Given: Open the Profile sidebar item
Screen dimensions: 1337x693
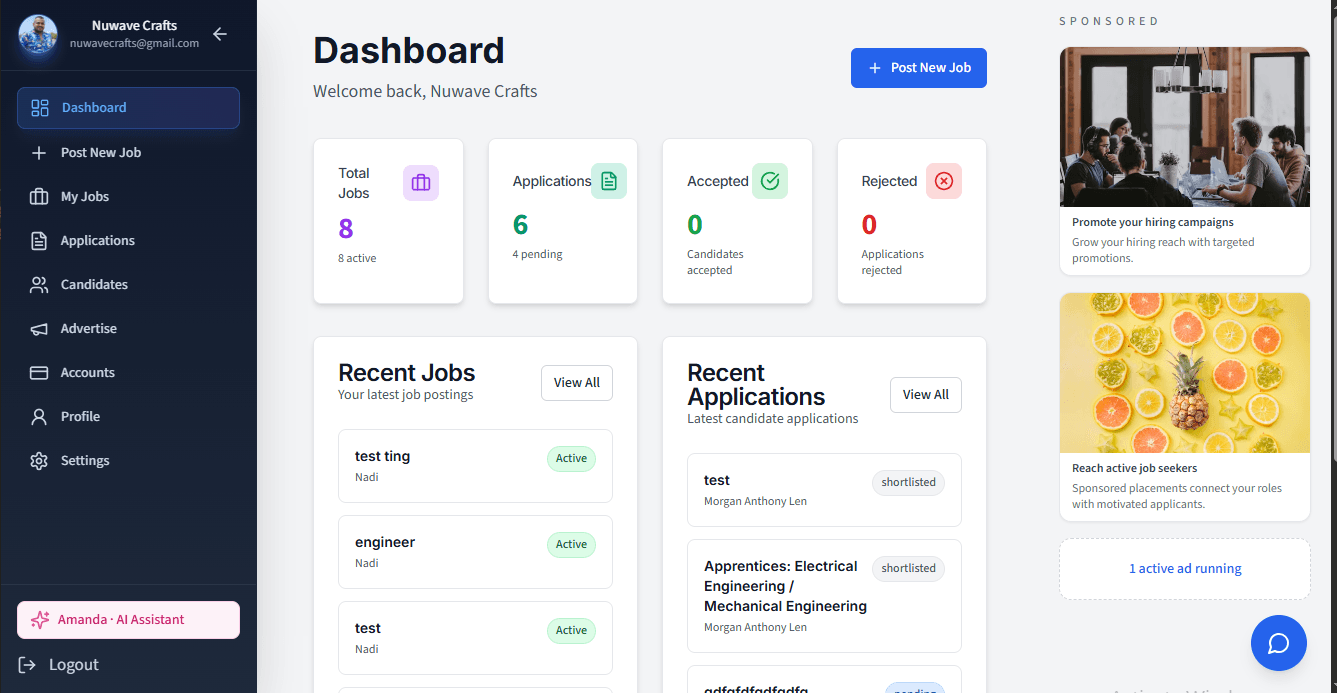Looking at the screenshot, I should click(x=80, y=417).
